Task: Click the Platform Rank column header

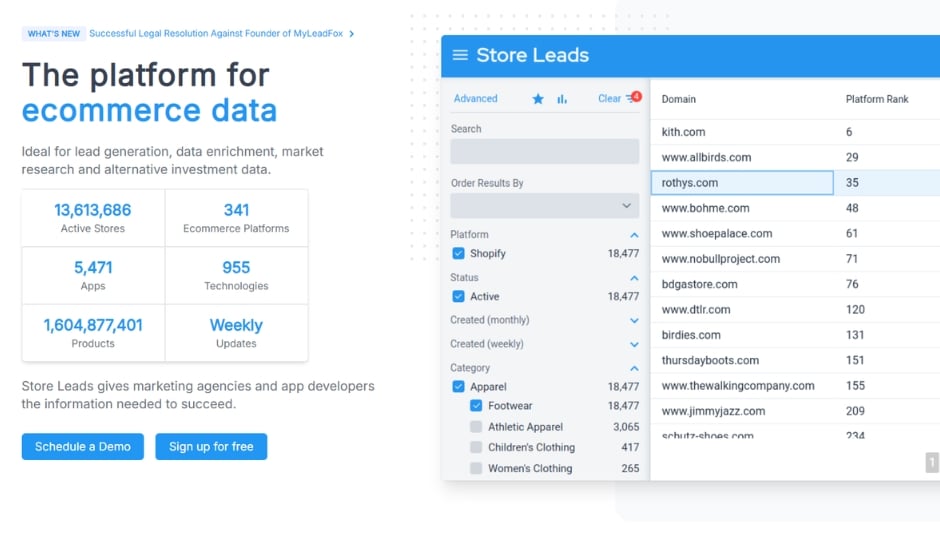Action: (877, 99)
